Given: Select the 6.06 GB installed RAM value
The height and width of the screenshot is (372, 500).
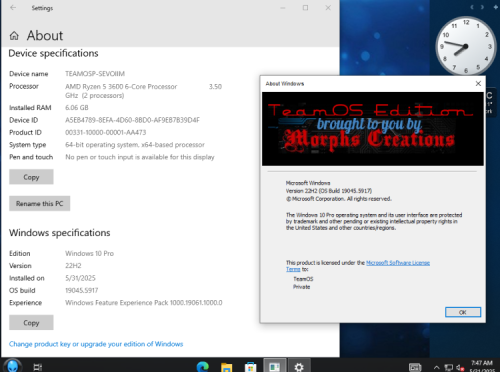Looking at the screenshot, I should click(77, 108).
